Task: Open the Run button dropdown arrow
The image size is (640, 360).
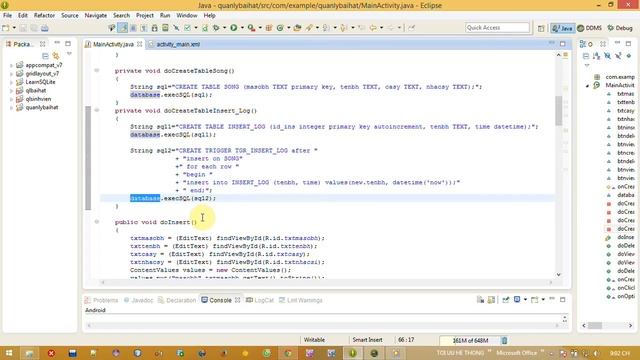Action: pyautogui.click(x=242, y=28)
